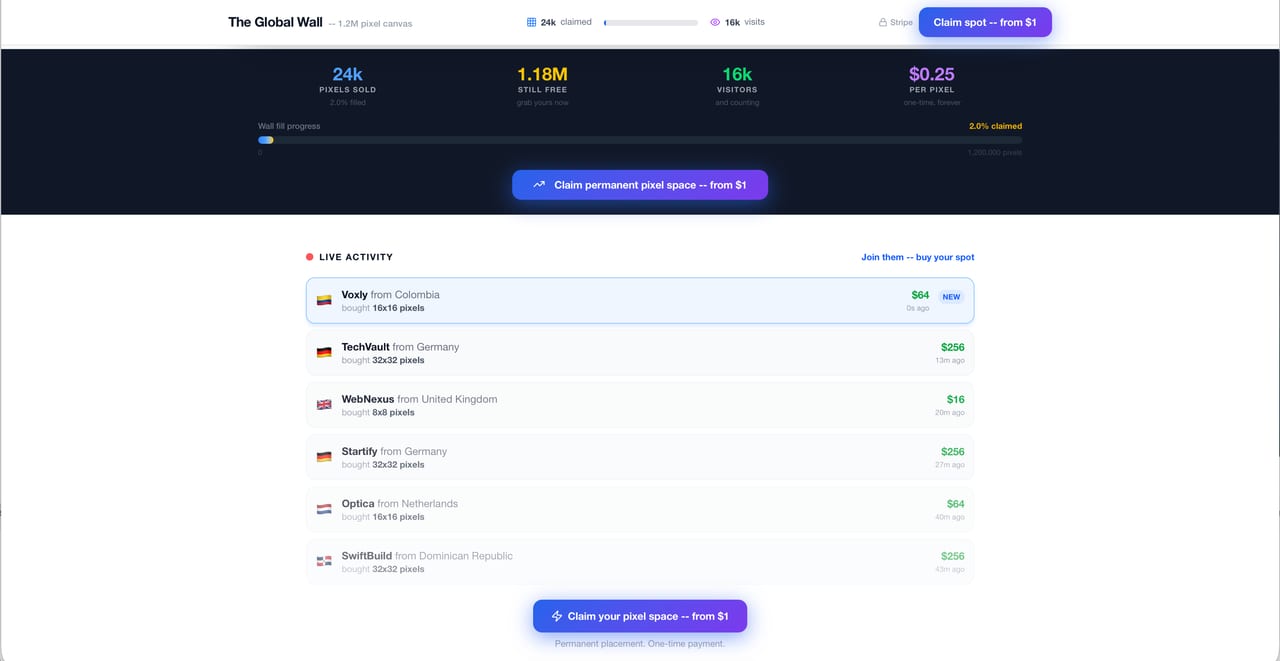The height and width of the screenshot is (661, 1280).
Task: Click the Germany flag icon beside Startify
Action: point(324,457)
